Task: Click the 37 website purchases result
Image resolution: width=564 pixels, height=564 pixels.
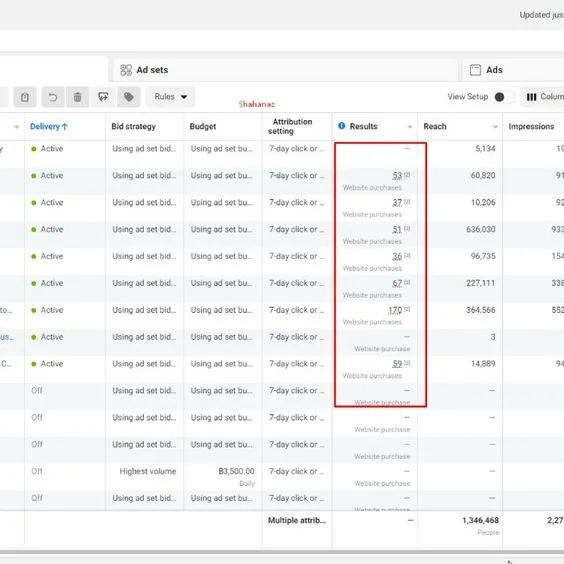Action: [397, 203]
